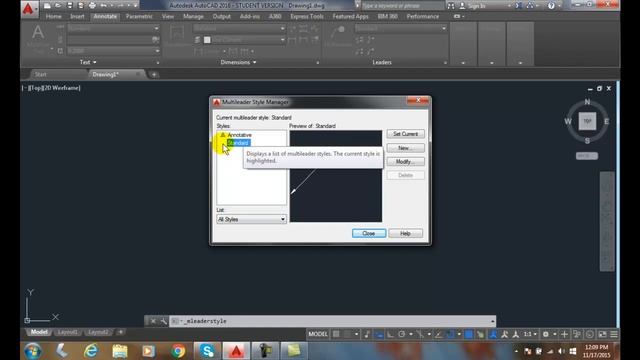
Task: Click the Chrome icon in the Windows taskbar
Action: pyautogui.click(x=178, y=351)
